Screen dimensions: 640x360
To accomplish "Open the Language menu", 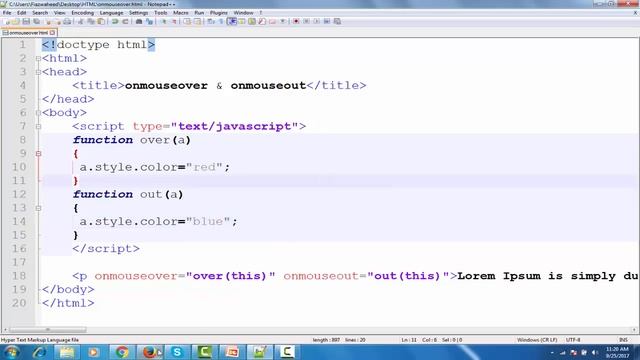I will (111, 13).
